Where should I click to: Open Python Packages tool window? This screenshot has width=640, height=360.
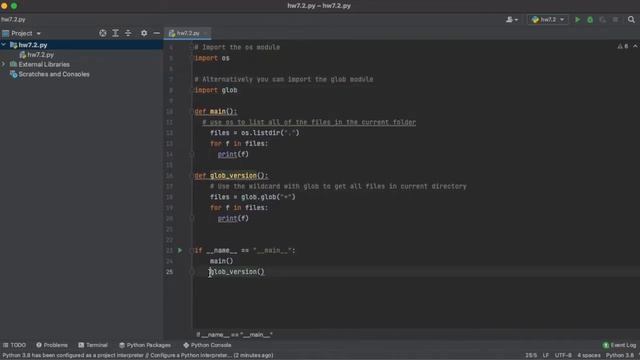[145, 345]
